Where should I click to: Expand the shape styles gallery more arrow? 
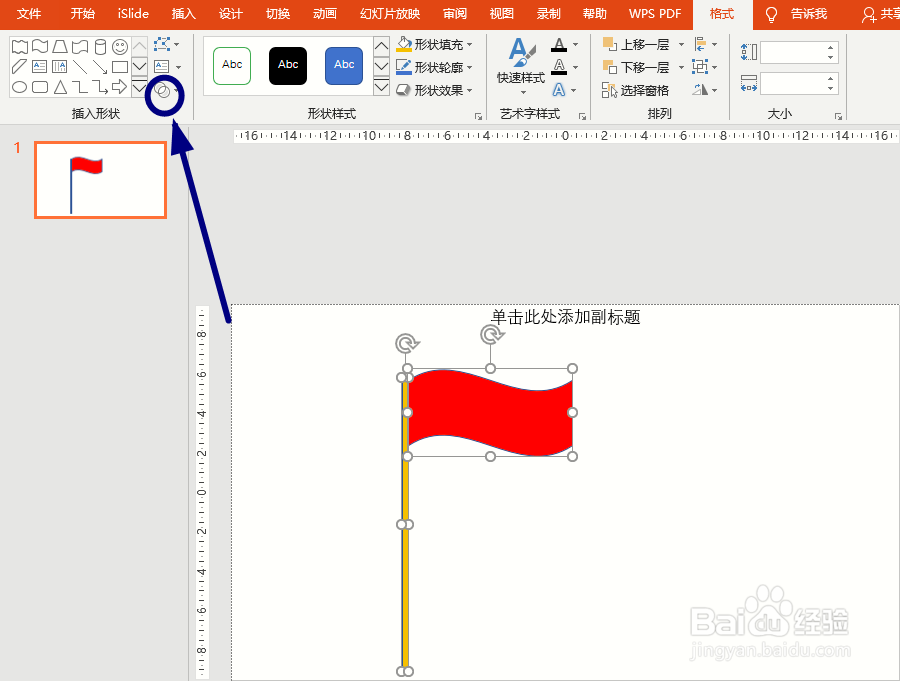[381, 87]
